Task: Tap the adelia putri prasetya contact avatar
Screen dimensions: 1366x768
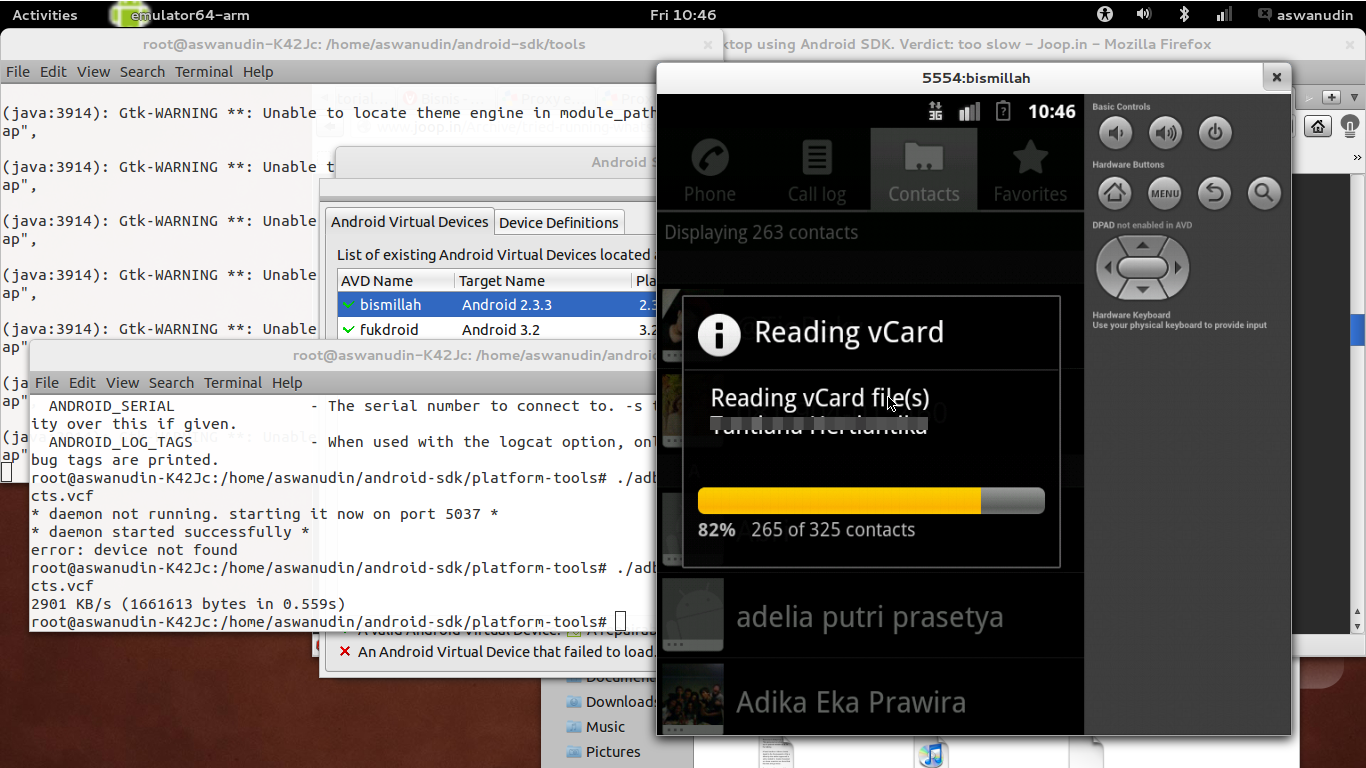Action: click(x=693, y=616)
